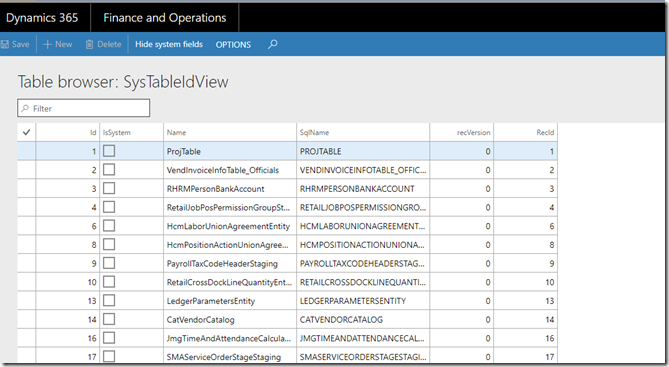Viewport: 669px width, 367px height.
Task: Click the recVersion cell of LedgerParametersEntity row
Action: [462, 301]
